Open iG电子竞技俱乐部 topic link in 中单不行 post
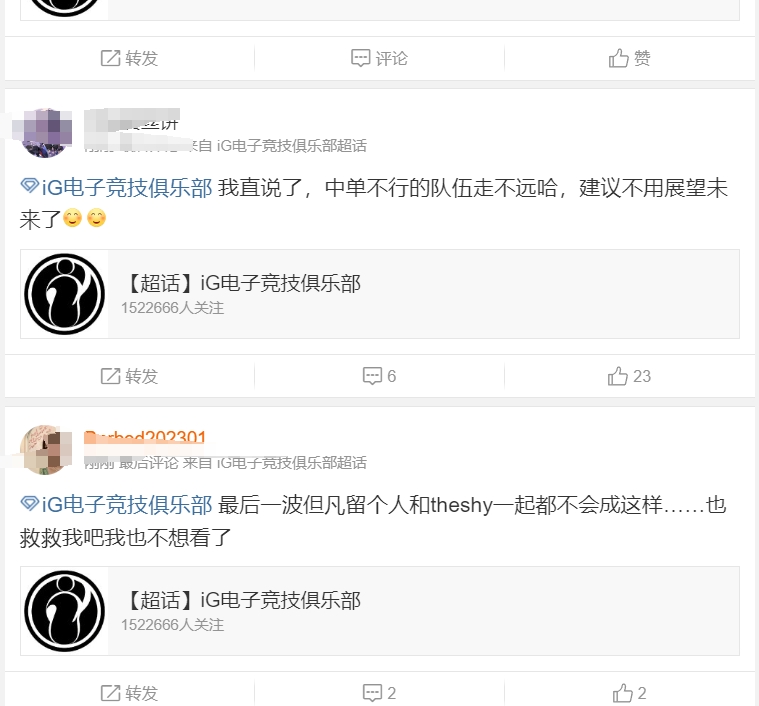This screenshot has width=759, height=706. coord(127,188)
